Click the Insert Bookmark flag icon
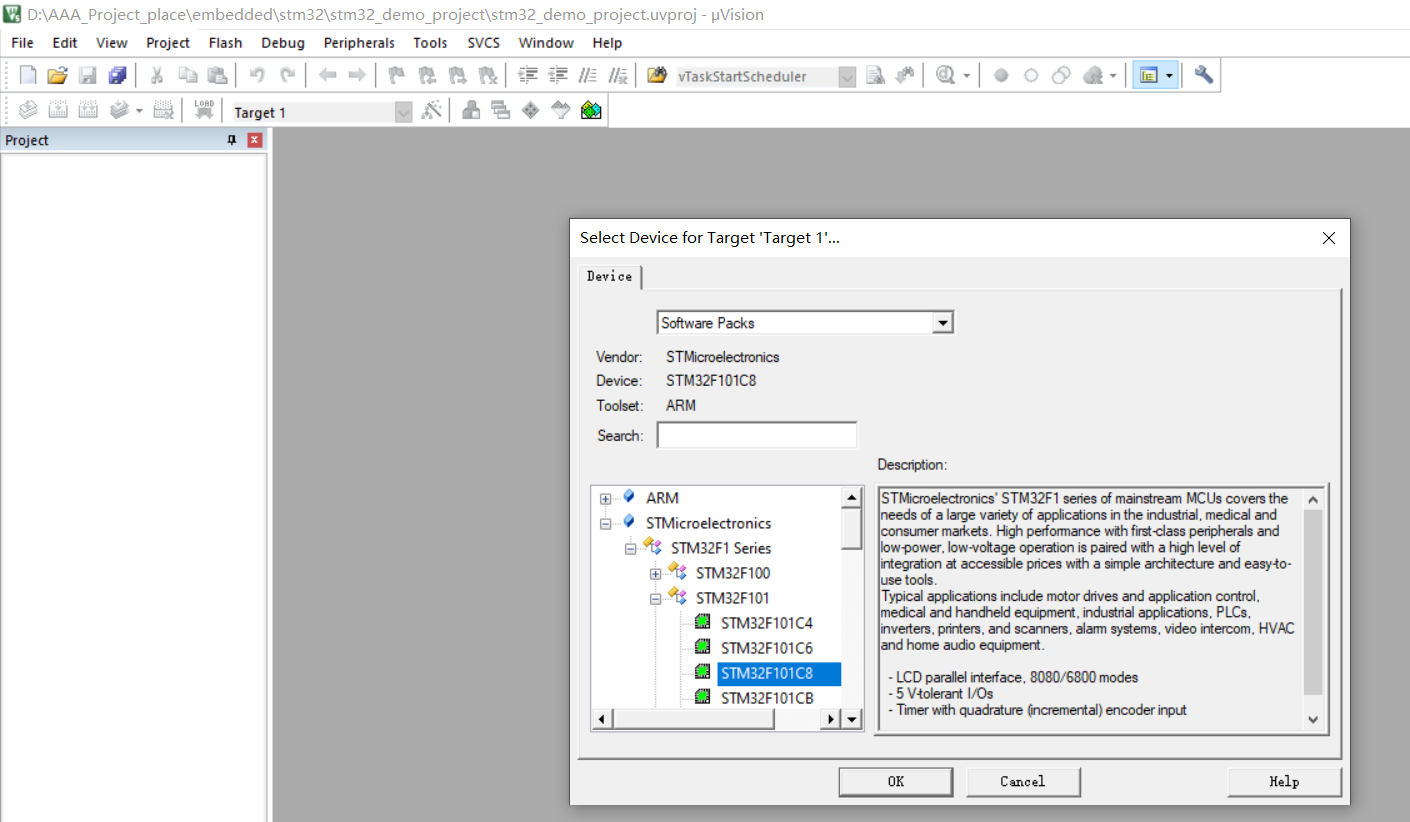Viewport: 1410px width, 822px height. tap(397, 76)
